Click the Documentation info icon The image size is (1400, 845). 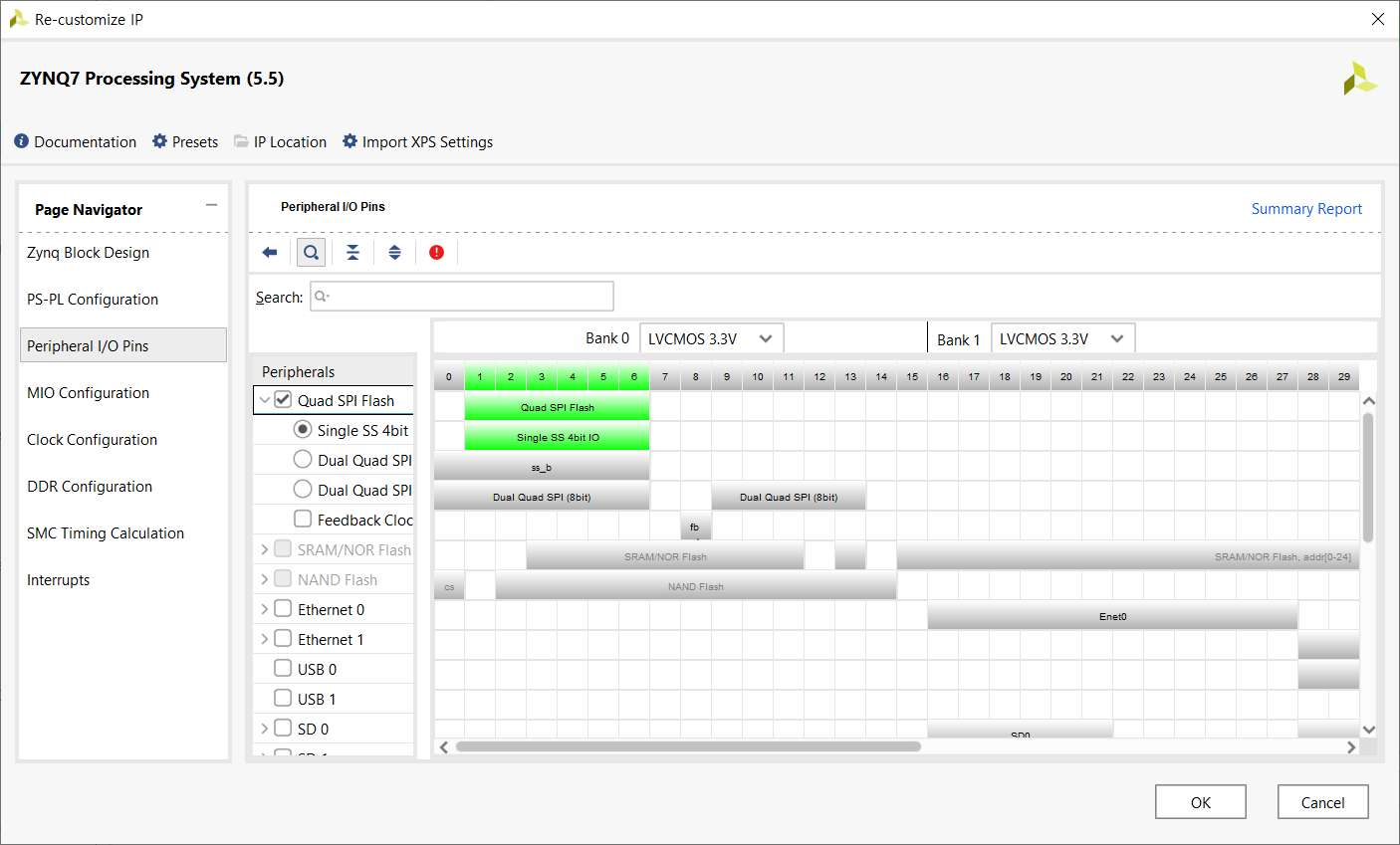[22, 141]
